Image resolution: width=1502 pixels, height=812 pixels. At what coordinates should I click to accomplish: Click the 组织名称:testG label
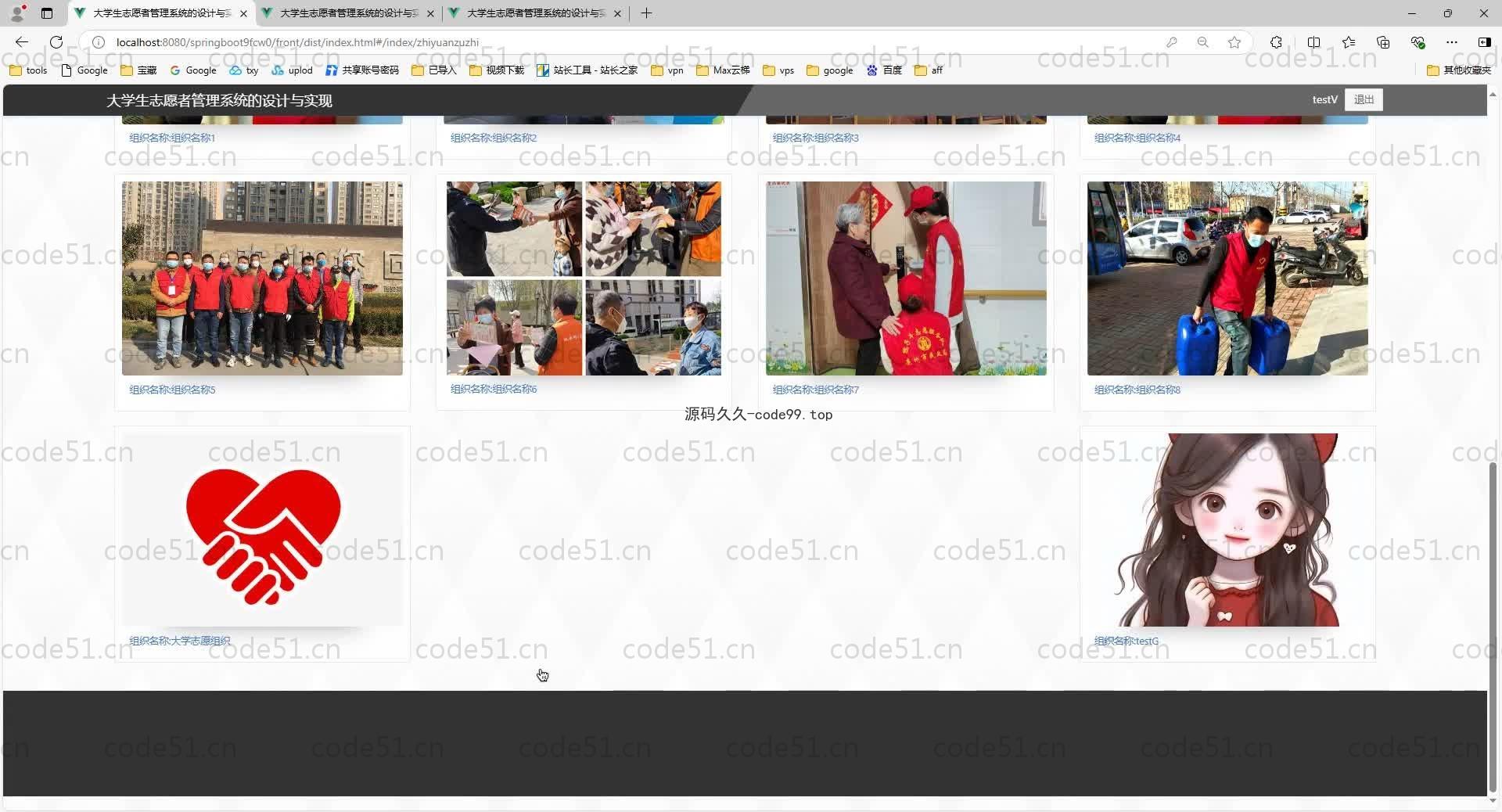click(1126, 641)
